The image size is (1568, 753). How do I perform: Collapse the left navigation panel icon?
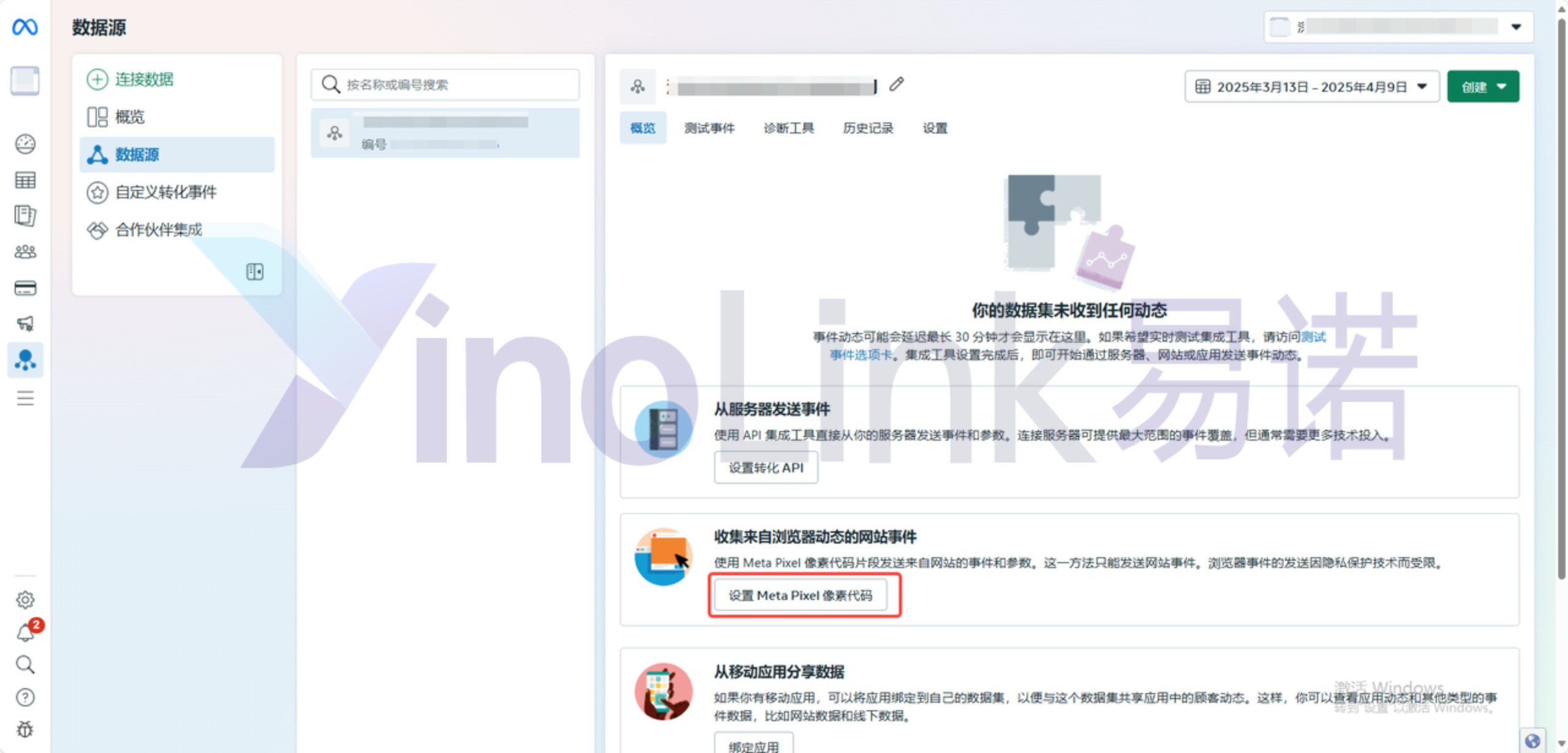click(255, 272)
